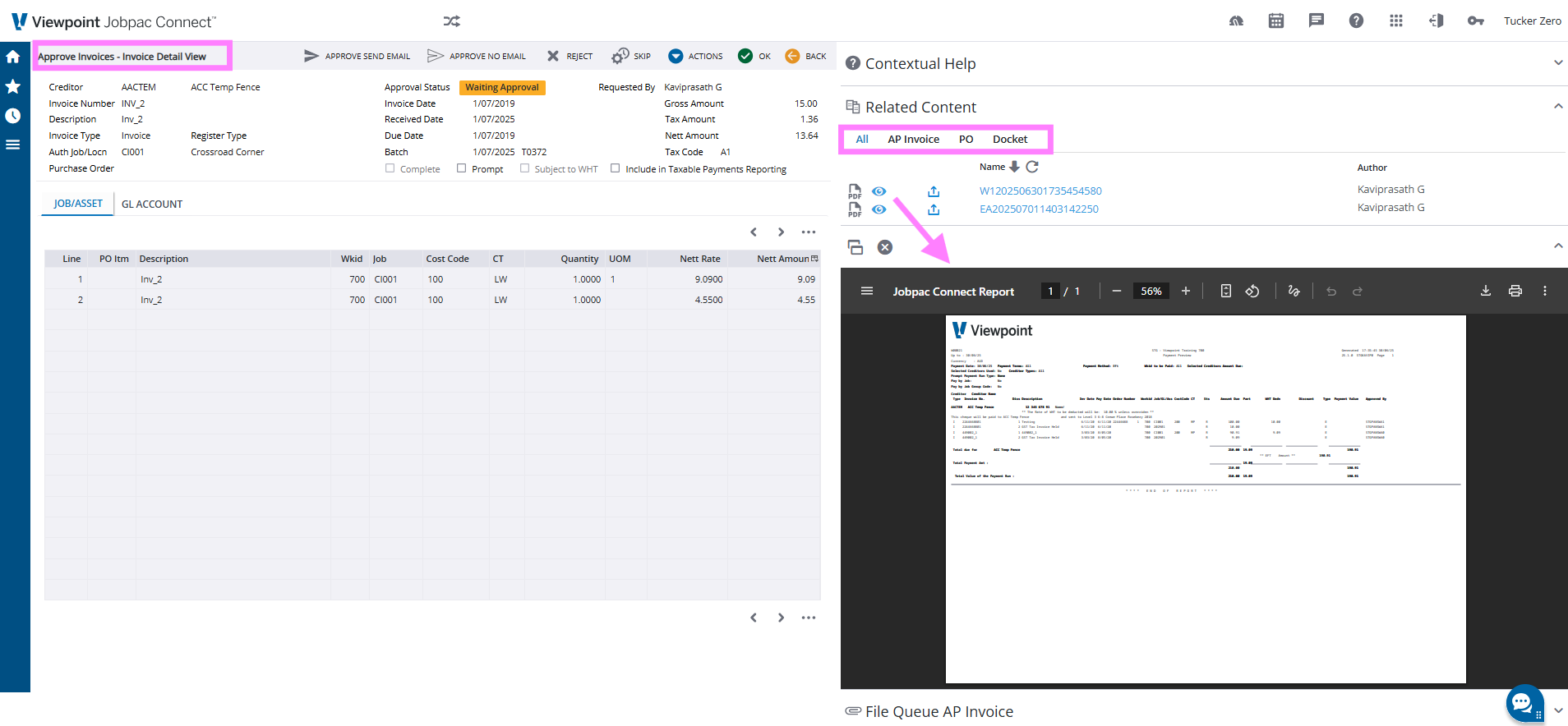This screenshot has width=1568, height=726.
Task: Click the PDF page number field
Action: pyautogui.click(x=1050, y=291)
